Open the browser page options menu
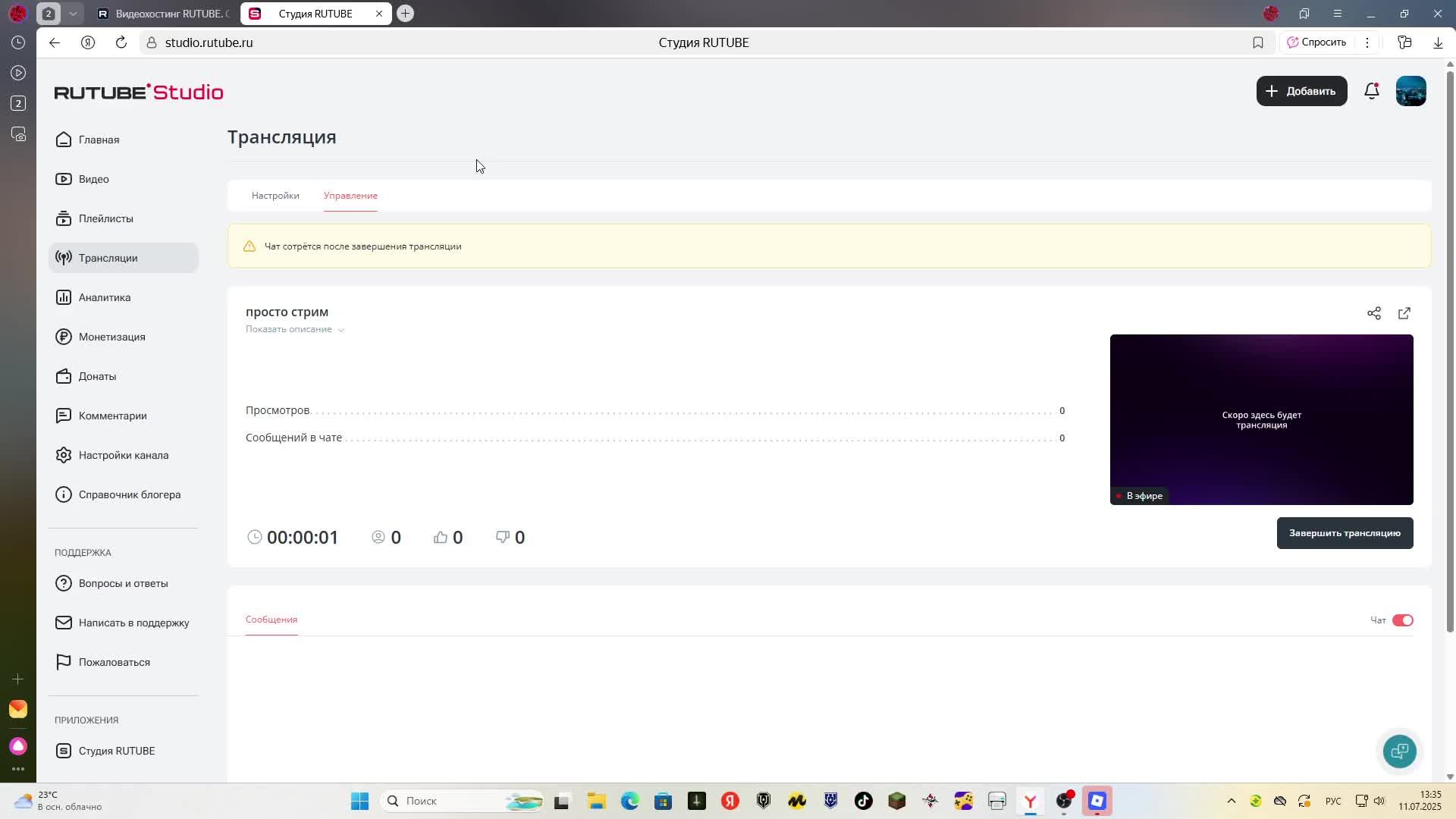 click(x=1367, y=42)
